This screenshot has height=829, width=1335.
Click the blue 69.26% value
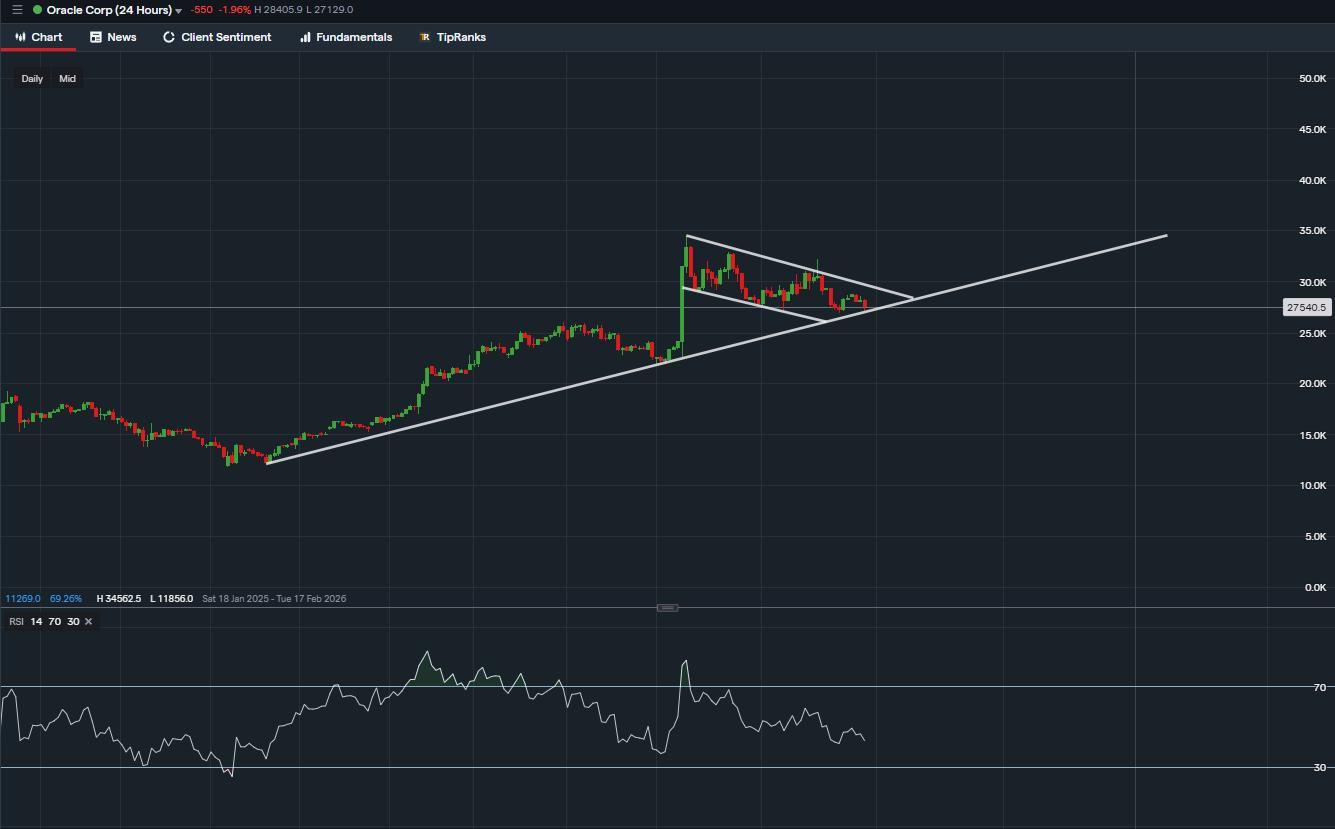coord(65,598)
